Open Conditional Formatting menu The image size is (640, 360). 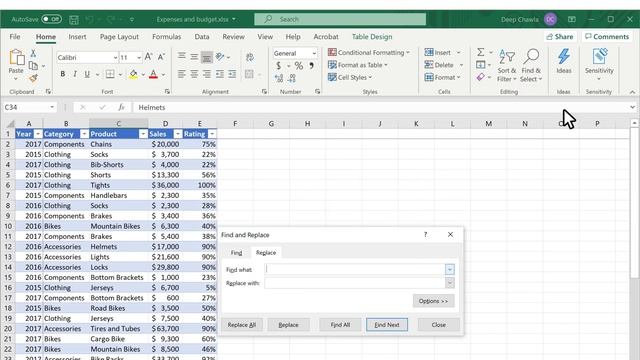pyautogui.click(x=369, y=52)
